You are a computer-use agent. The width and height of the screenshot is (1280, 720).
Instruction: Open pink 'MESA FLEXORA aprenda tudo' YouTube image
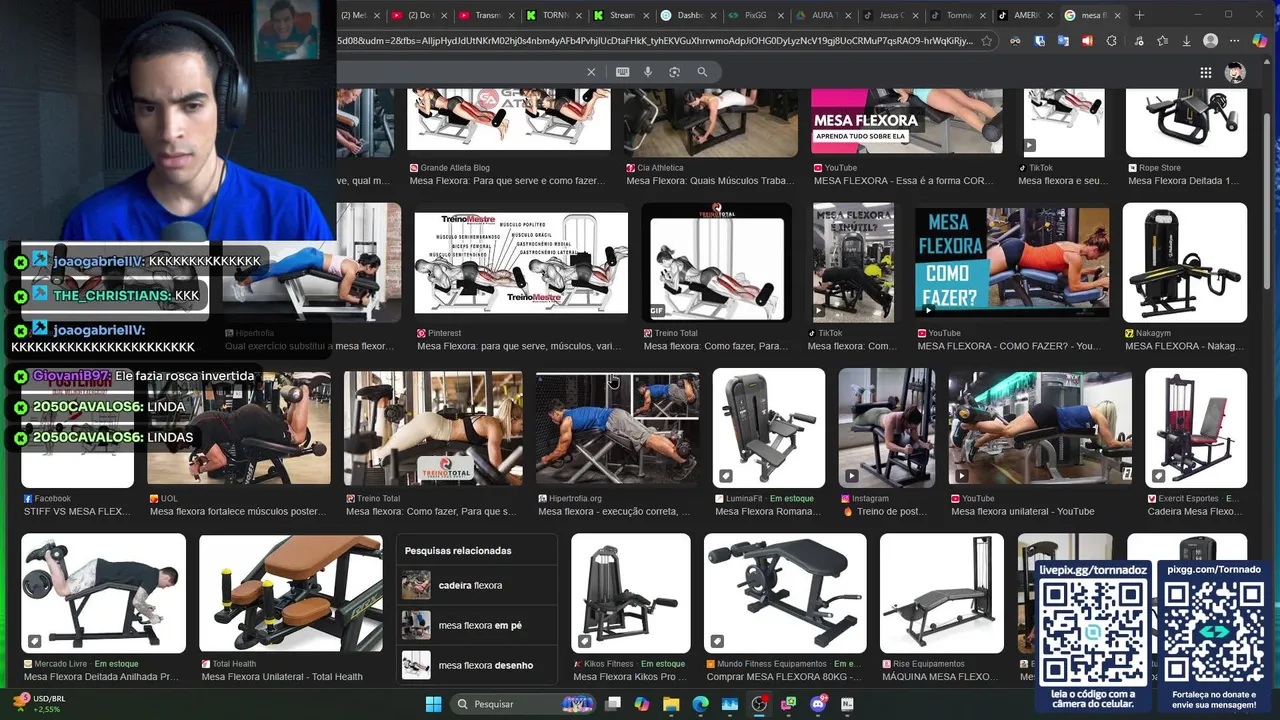tap(906, 120)
